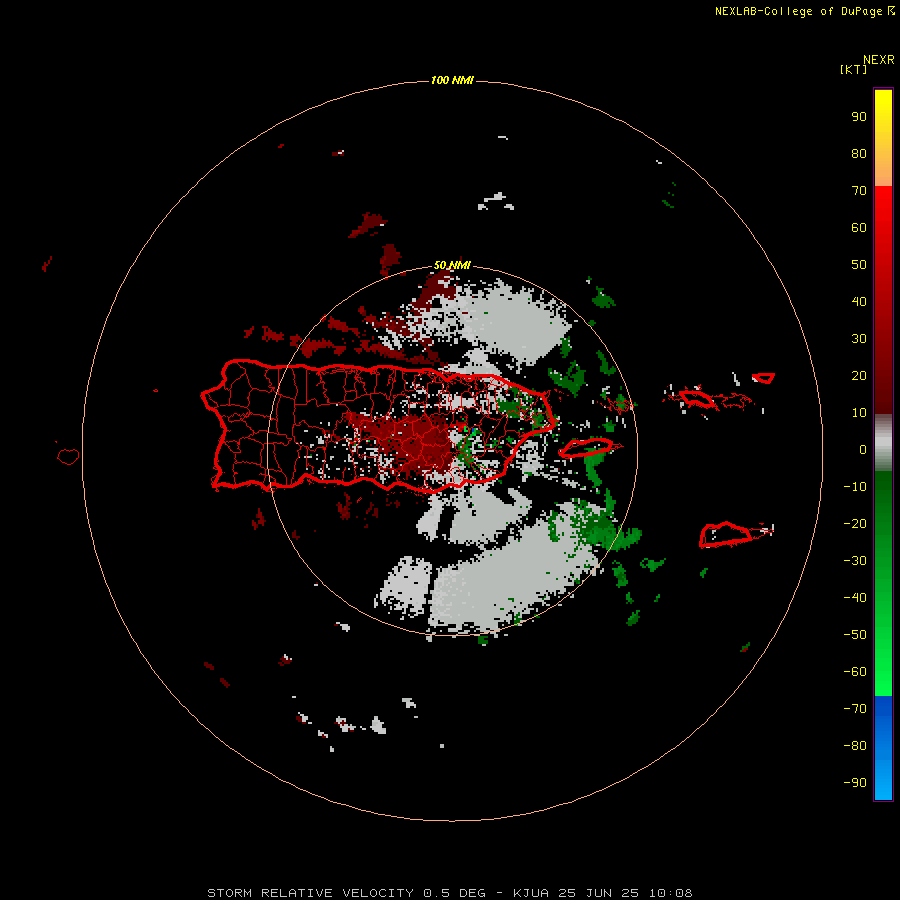Click the Vieques island outline east of Puerto Rico
900x900 pixels.
click(586, 447)
